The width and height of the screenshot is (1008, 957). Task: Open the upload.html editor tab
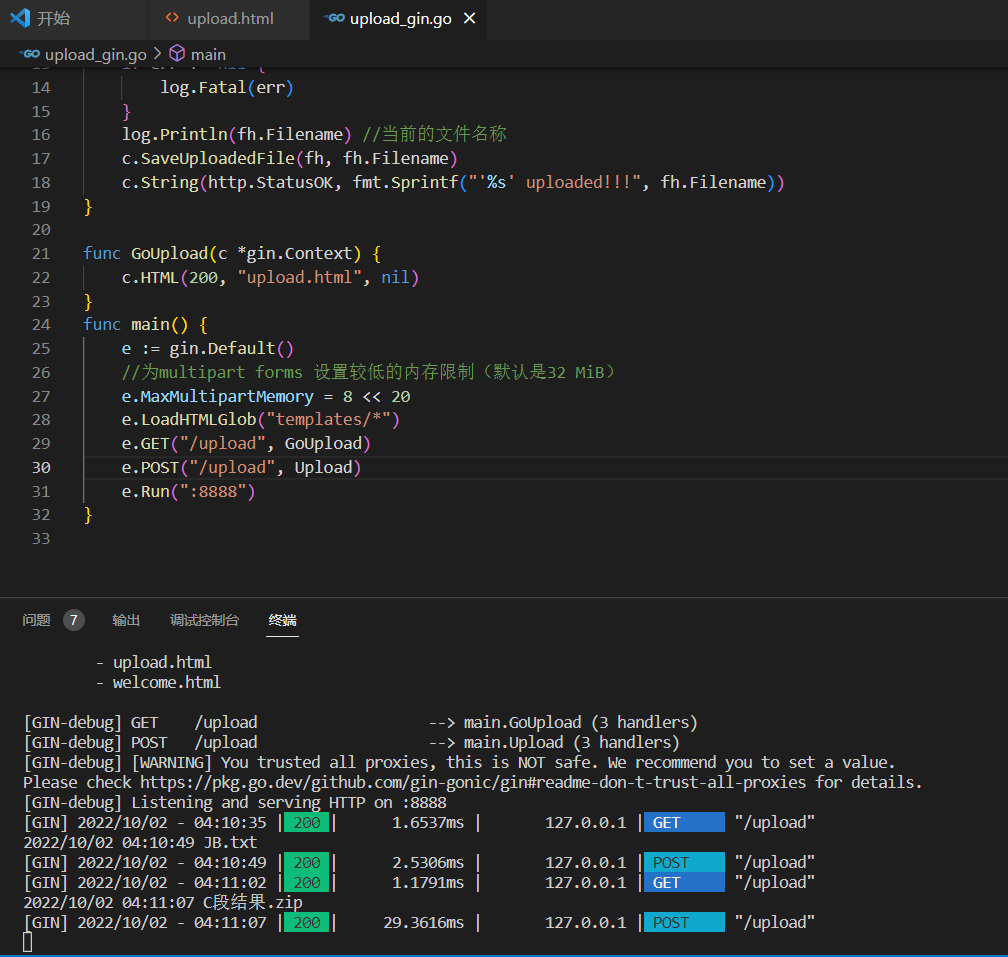230,18
